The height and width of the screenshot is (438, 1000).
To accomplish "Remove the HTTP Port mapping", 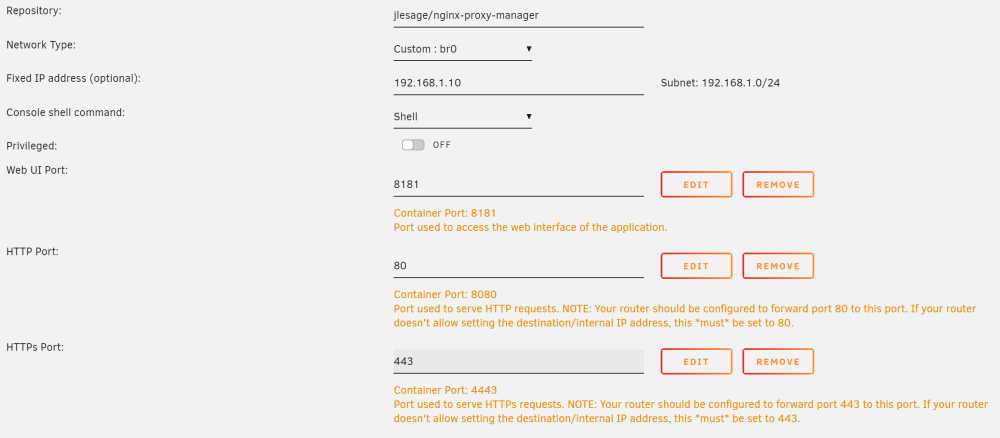I will [x=778, y=266].
